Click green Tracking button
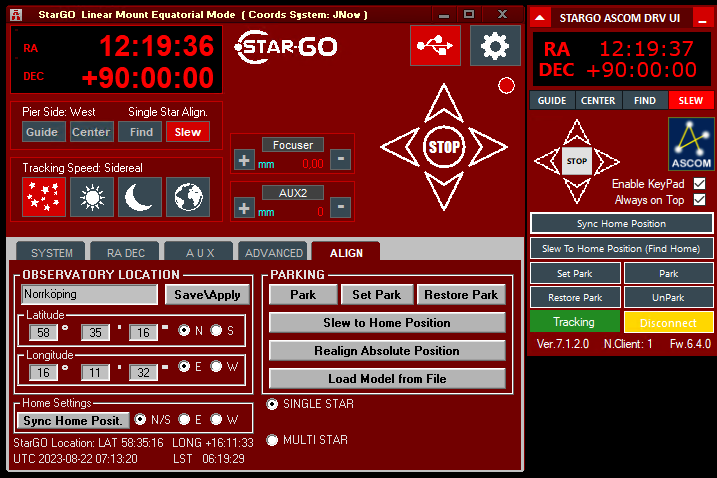 [574, 322]
